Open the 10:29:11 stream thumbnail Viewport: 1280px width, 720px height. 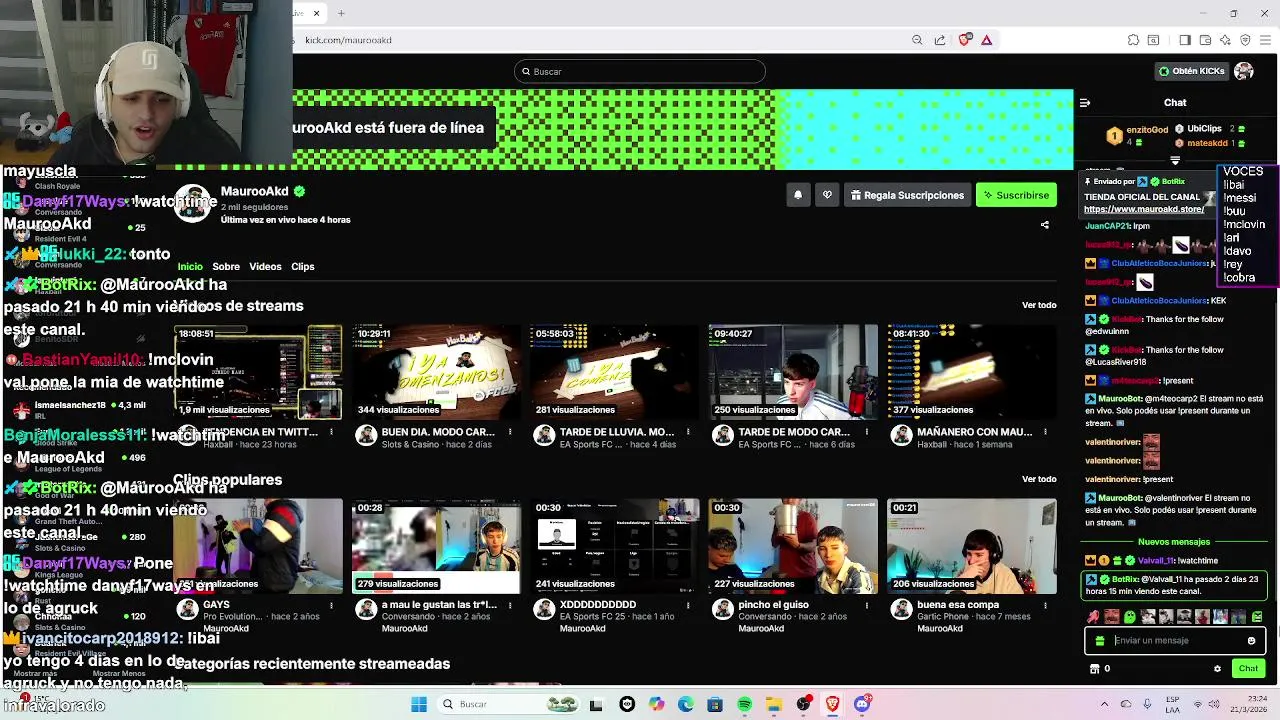tap(436, 372)
